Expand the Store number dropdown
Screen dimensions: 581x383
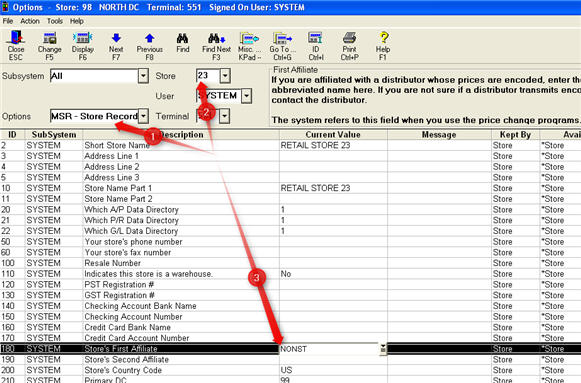pyautogui.click(x=225, y=76)
